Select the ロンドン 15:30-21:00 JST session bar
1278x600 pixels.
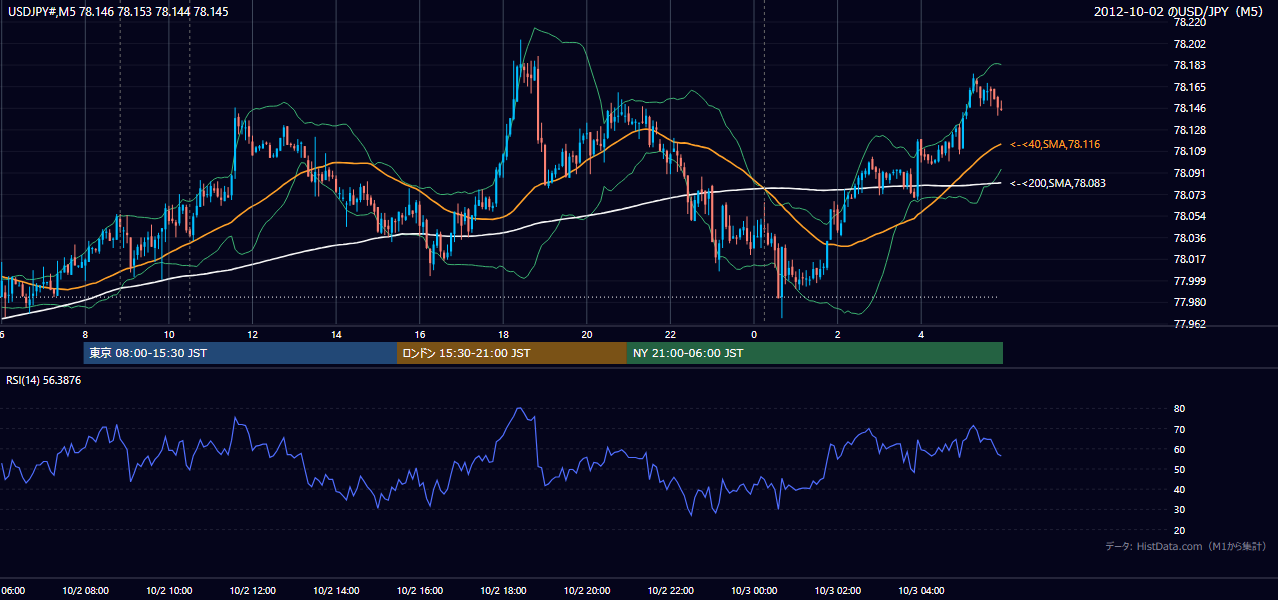pyautogui.click(x=512, y=353)
